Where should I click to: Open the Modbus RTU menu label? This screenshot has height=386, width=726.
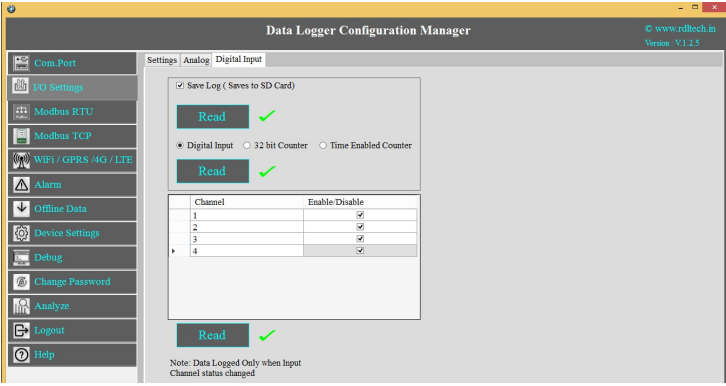click(63, 112)
